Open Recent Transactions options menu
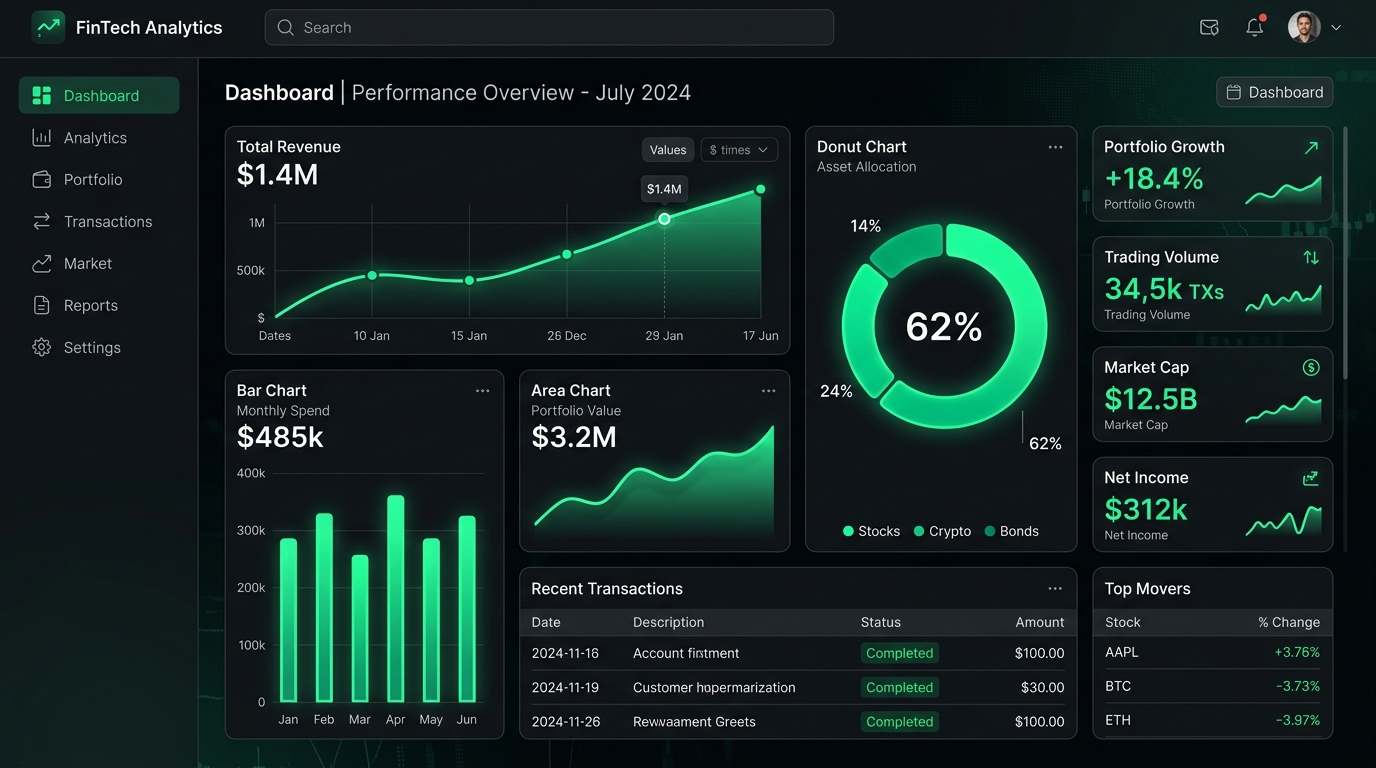Viewport: 1376px width, 768px height. coord(1055,589)
